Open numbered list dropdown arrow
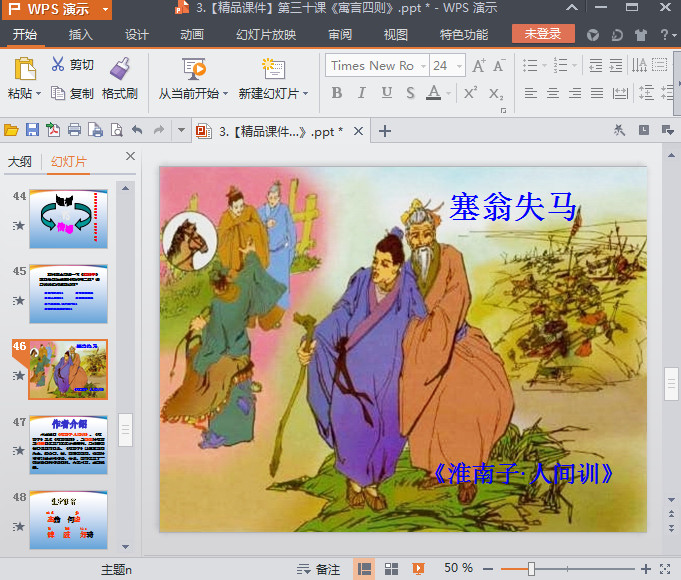681x580 pixels. click(x=574, y=66)
